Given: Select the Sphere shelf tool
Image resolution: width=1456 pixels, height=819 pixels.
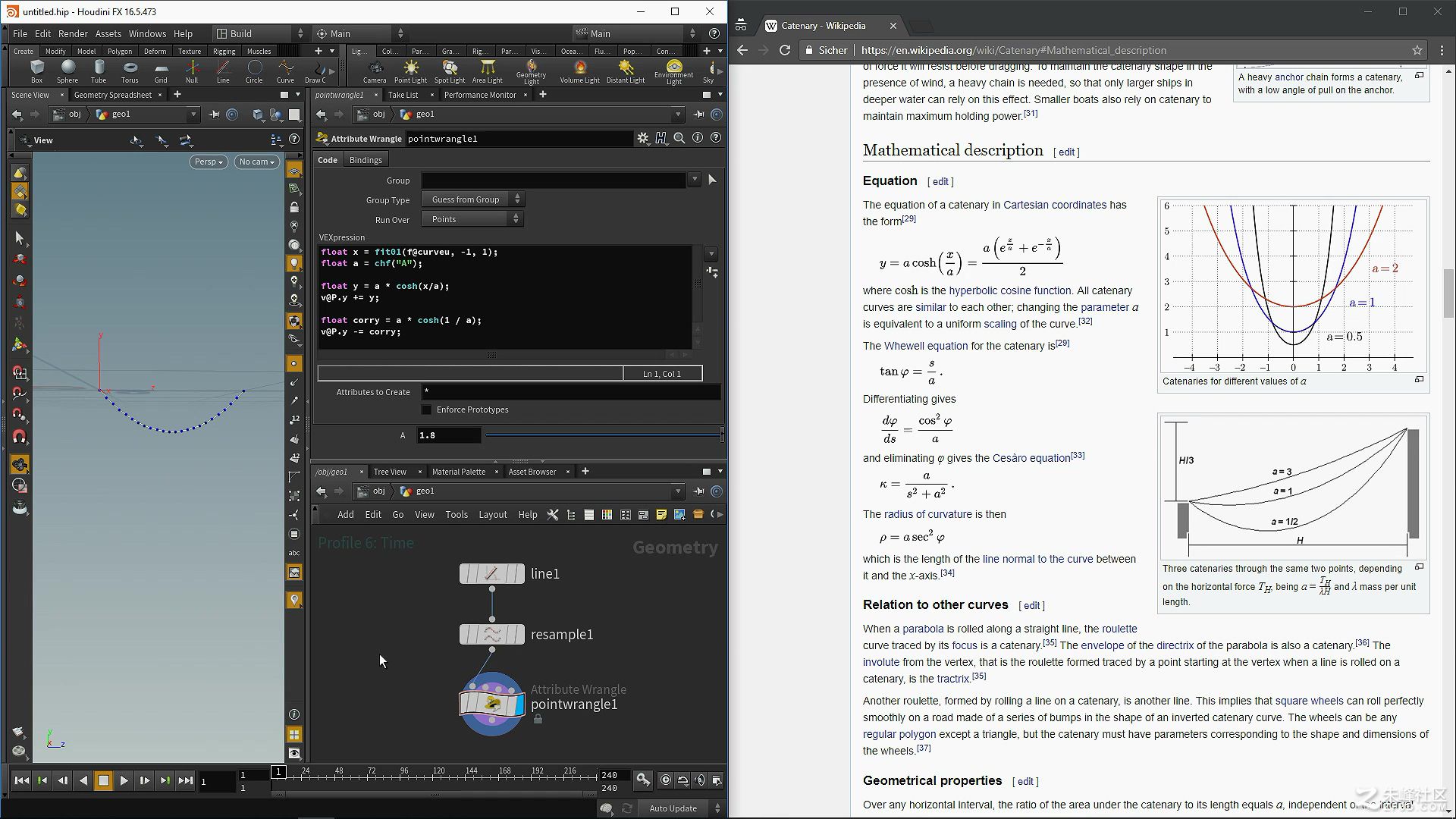Looking at the screenshot, I should click(x=67, y=71).
